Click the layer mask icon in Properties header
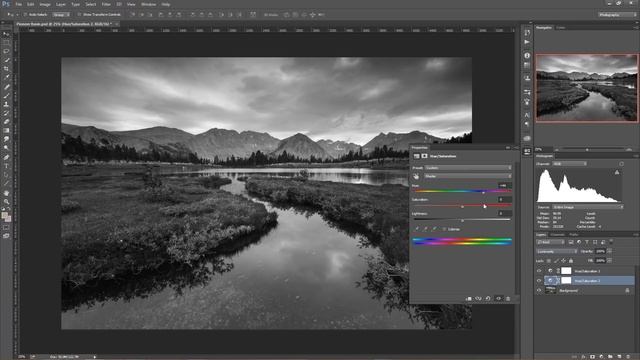Image resolution: width=640 pixels, height=360 pixels. pos(424,156)
